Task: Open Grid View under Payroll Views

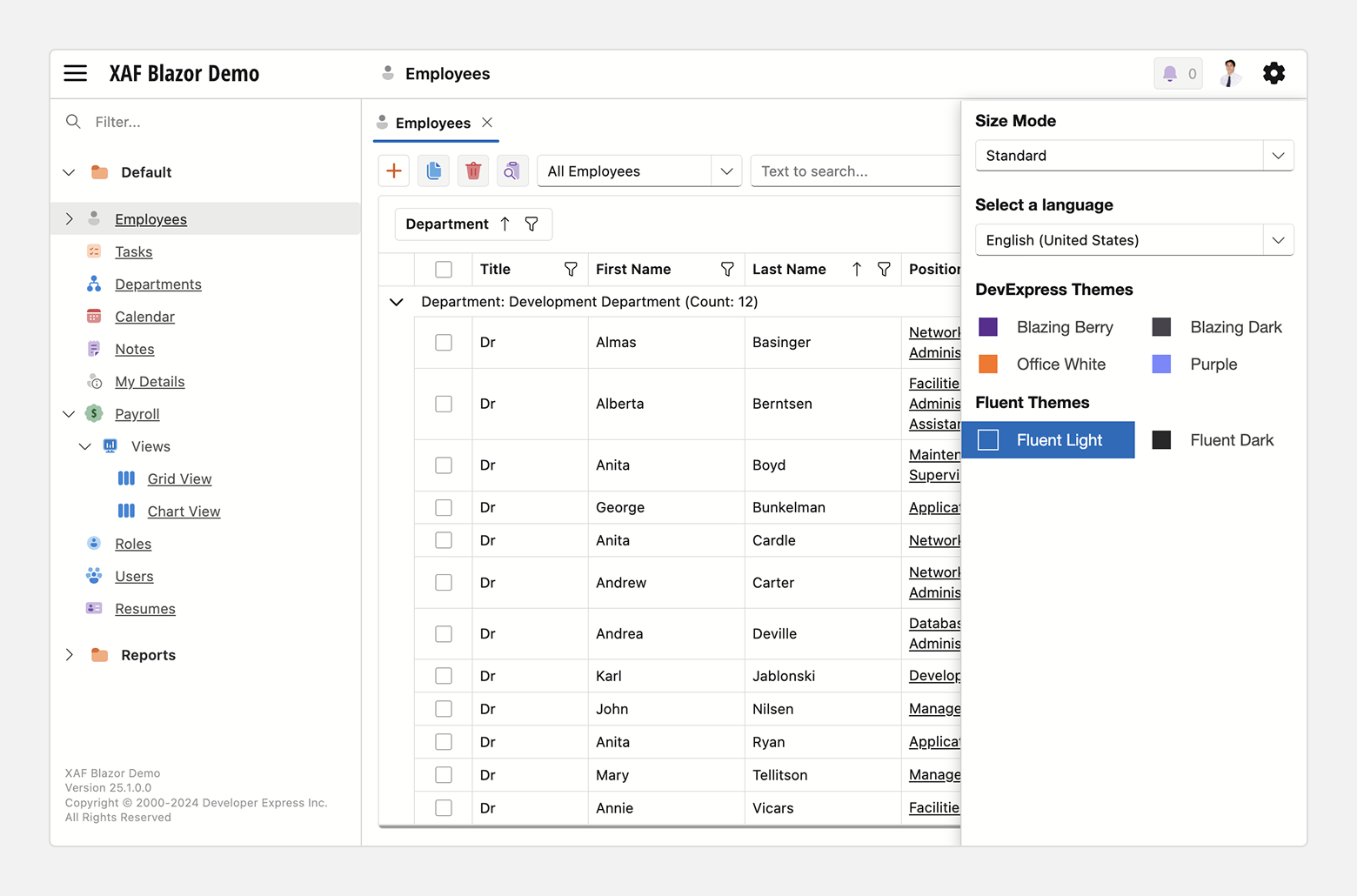Action: pos(179,478)
